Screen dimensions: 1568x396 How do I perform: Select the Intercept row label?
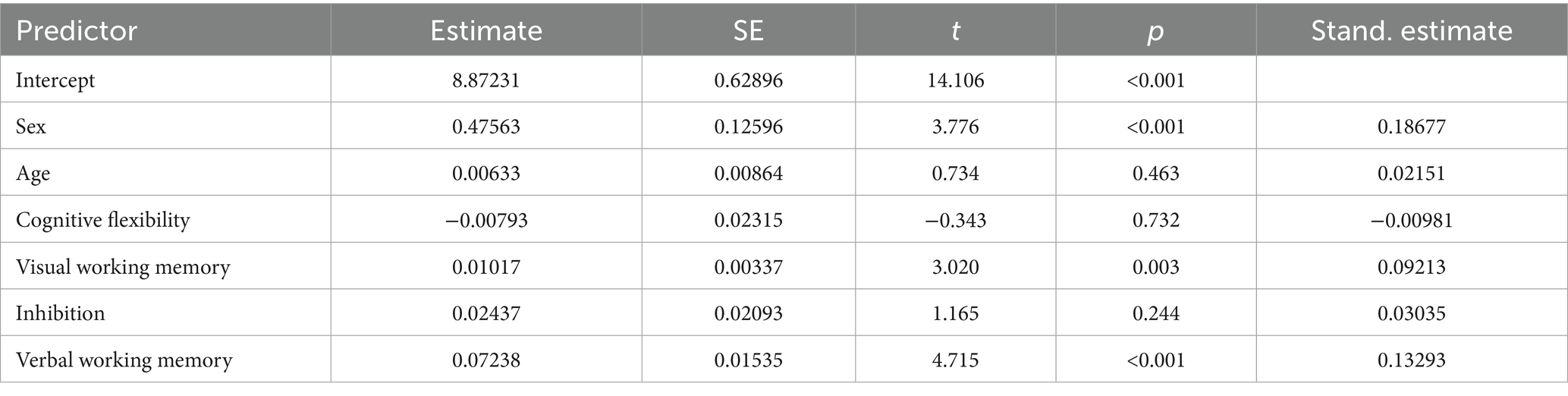point(55,80)
